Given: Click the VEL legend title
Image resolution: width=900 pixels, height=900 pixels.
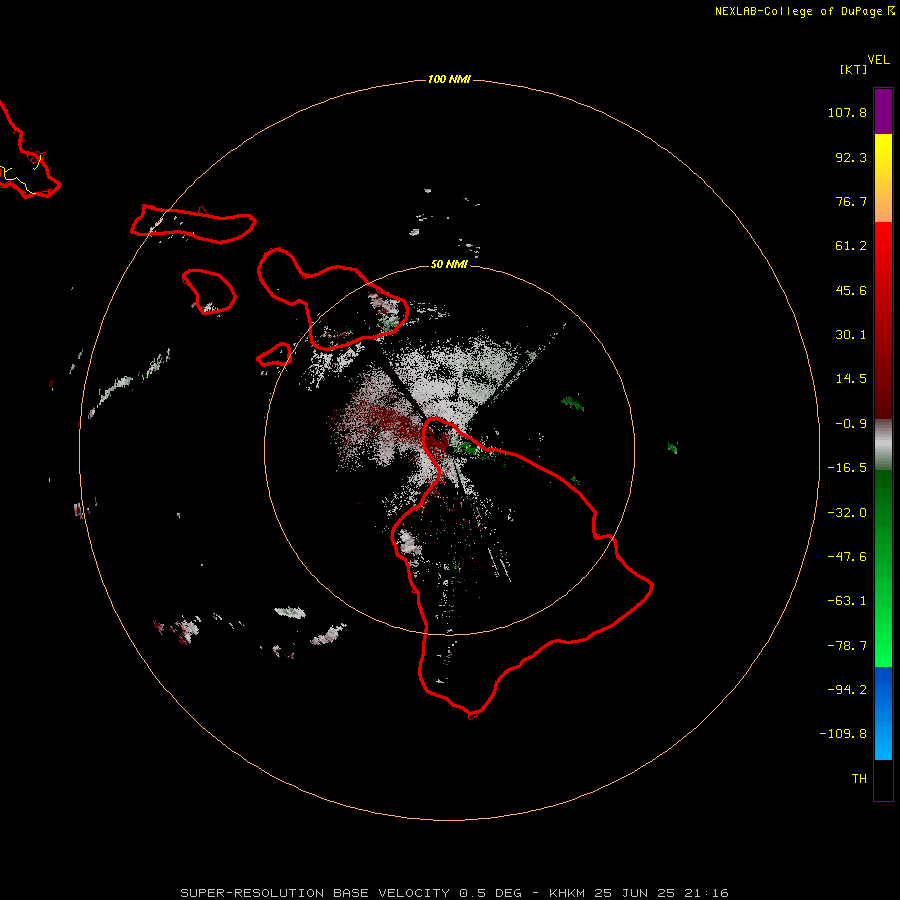Looking at the screenshot, I should click(x=878, y=60).
